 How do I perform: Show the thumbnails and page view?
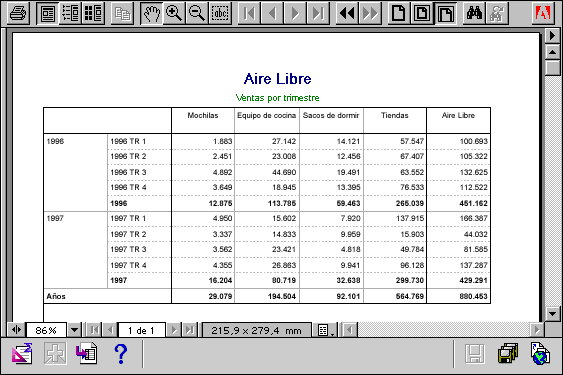pos(93,14)
